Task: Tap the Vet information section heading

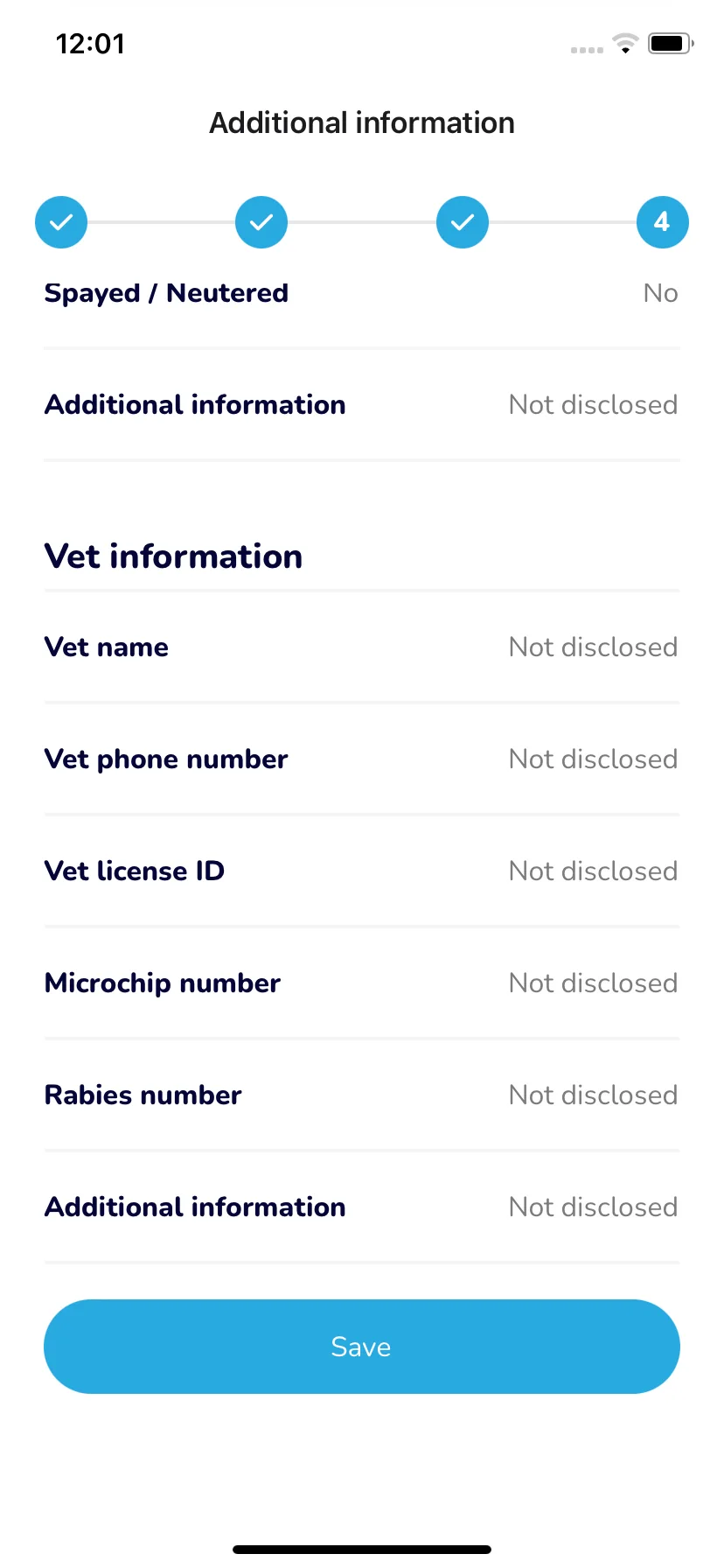Action: click(173, 556)
